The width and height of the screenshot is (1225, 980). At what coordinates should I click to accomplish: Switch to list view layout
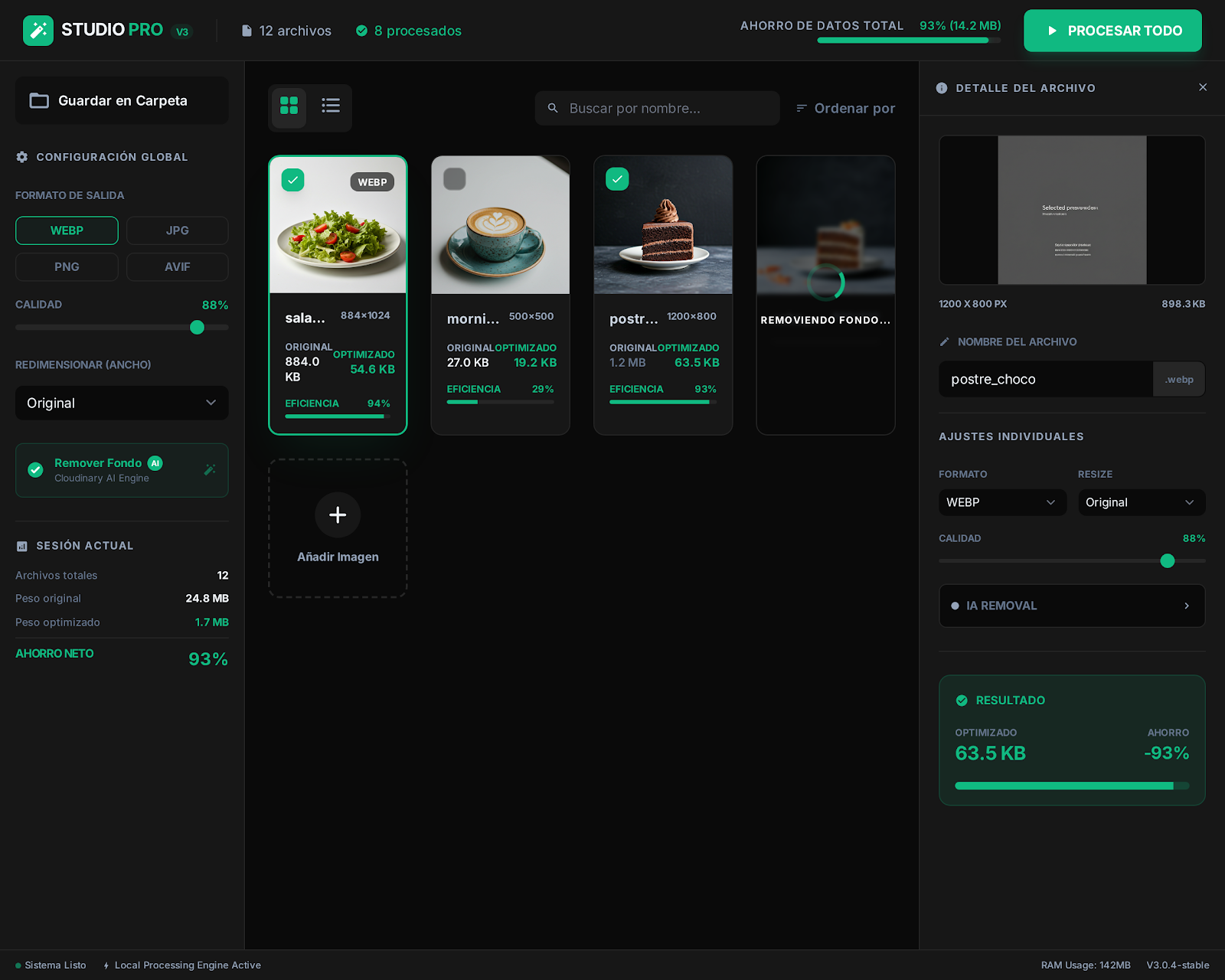click(x=331, y=106)
